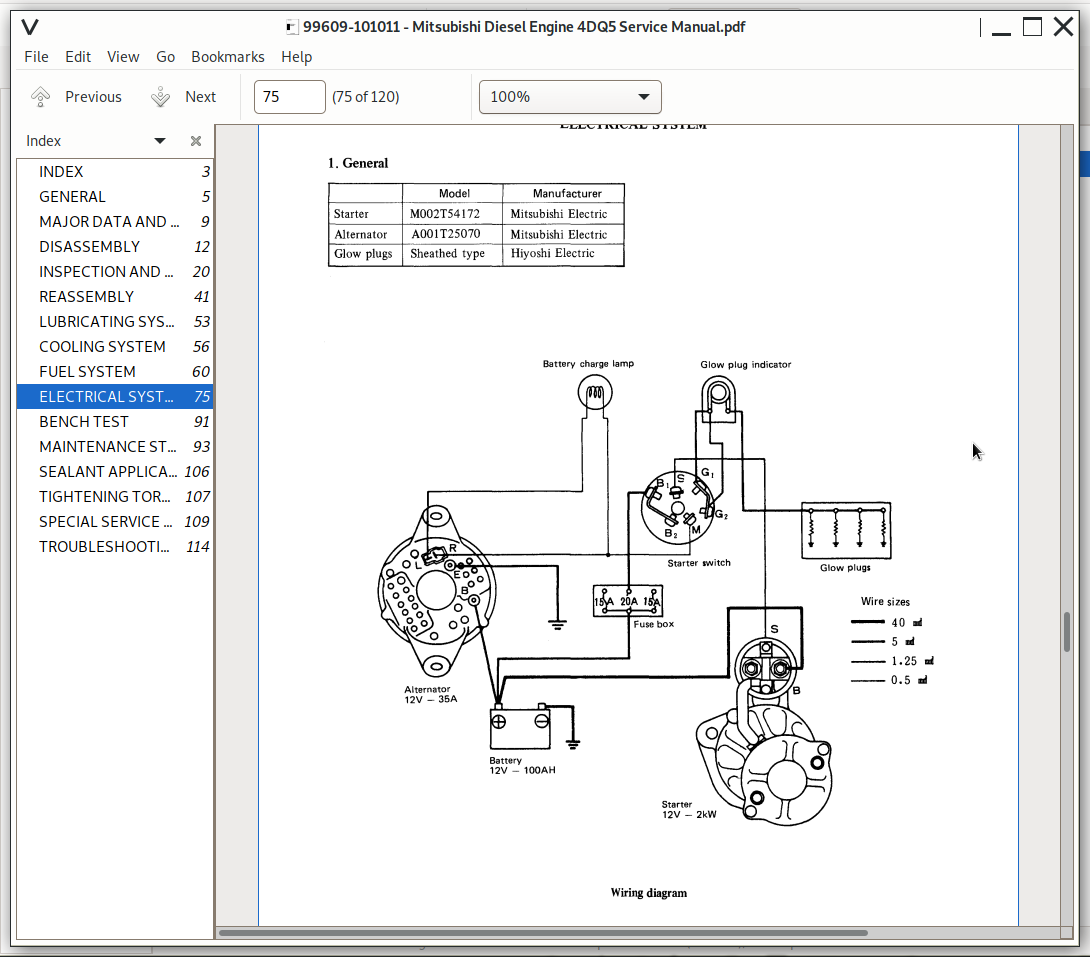Click the Next page navigation icon
This screenshot has width=1090, height=957.
click(x=160, y=96)
